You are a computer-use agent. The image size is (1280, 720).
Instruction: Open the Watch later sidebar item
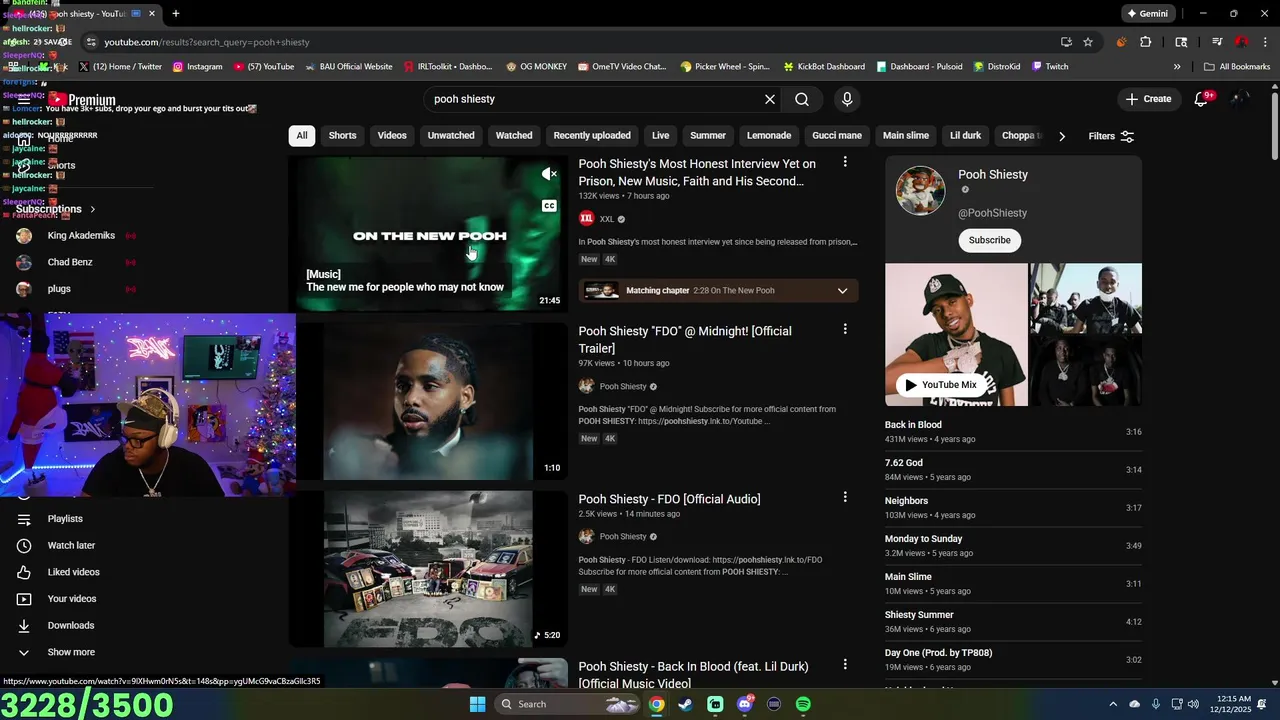coord(72,545)
